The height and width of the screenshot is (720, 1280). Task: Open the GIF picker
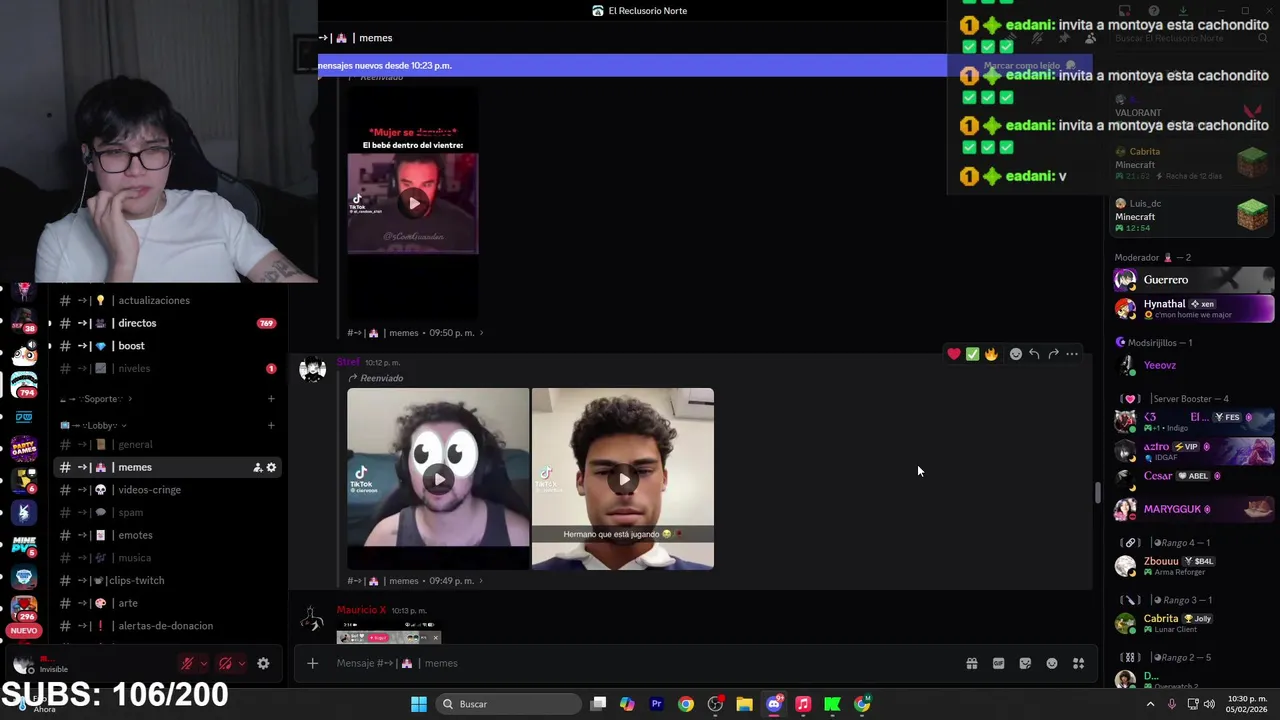coord(998,663)
